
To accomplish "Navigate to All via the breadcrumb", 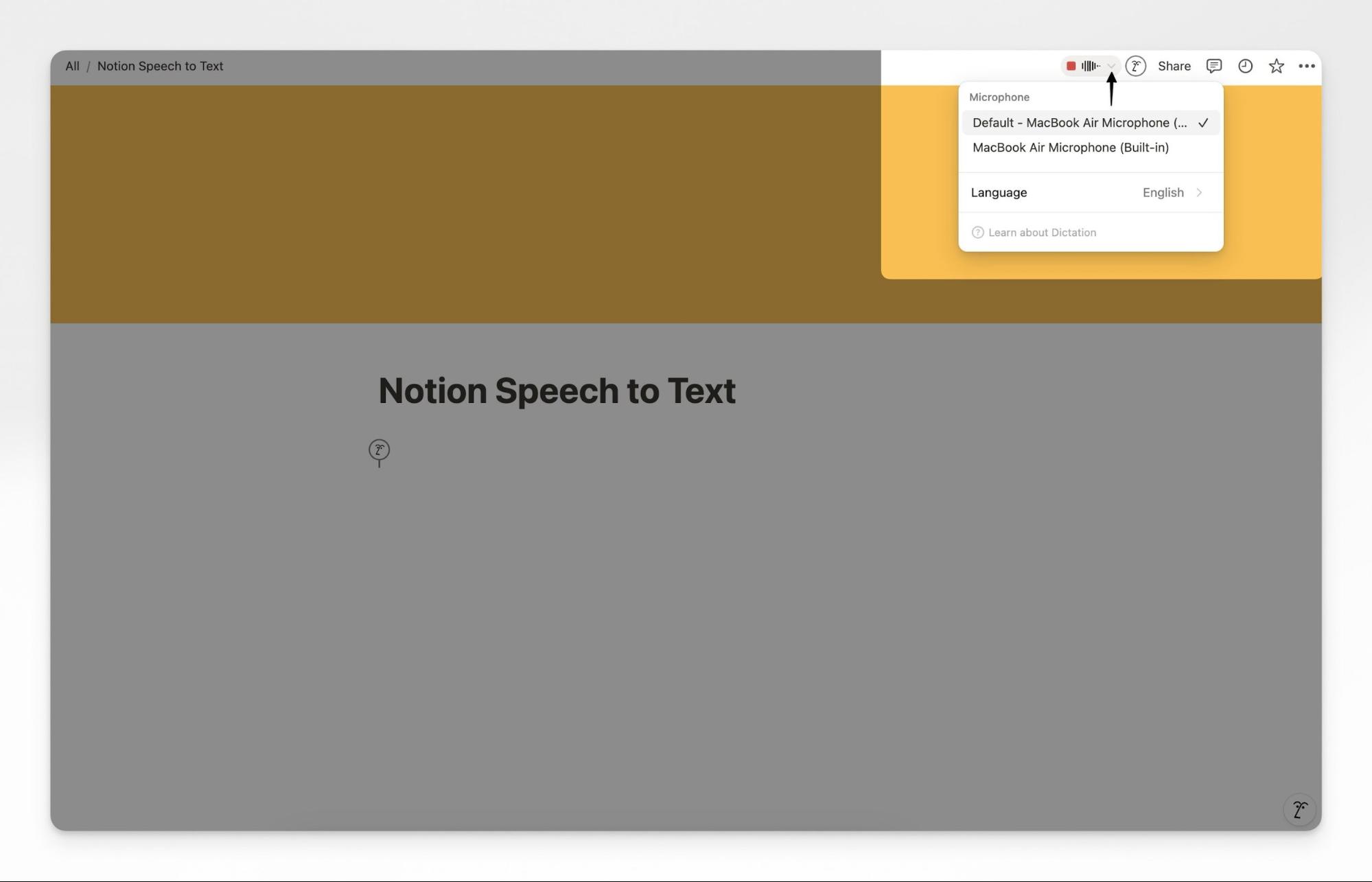I will 71,65.
